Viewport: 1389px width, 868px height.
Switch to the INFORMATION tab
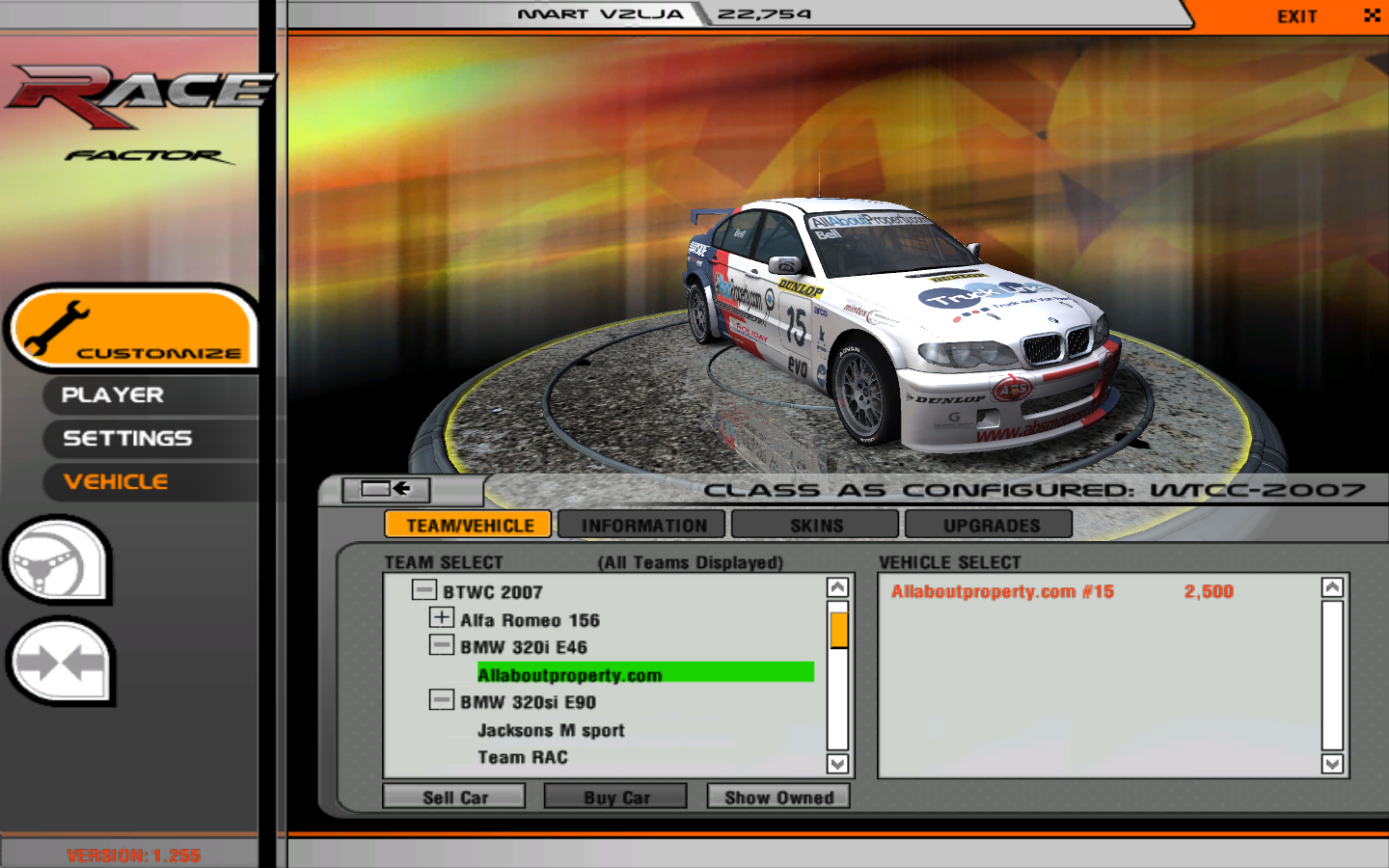click(x=642, y=525)
